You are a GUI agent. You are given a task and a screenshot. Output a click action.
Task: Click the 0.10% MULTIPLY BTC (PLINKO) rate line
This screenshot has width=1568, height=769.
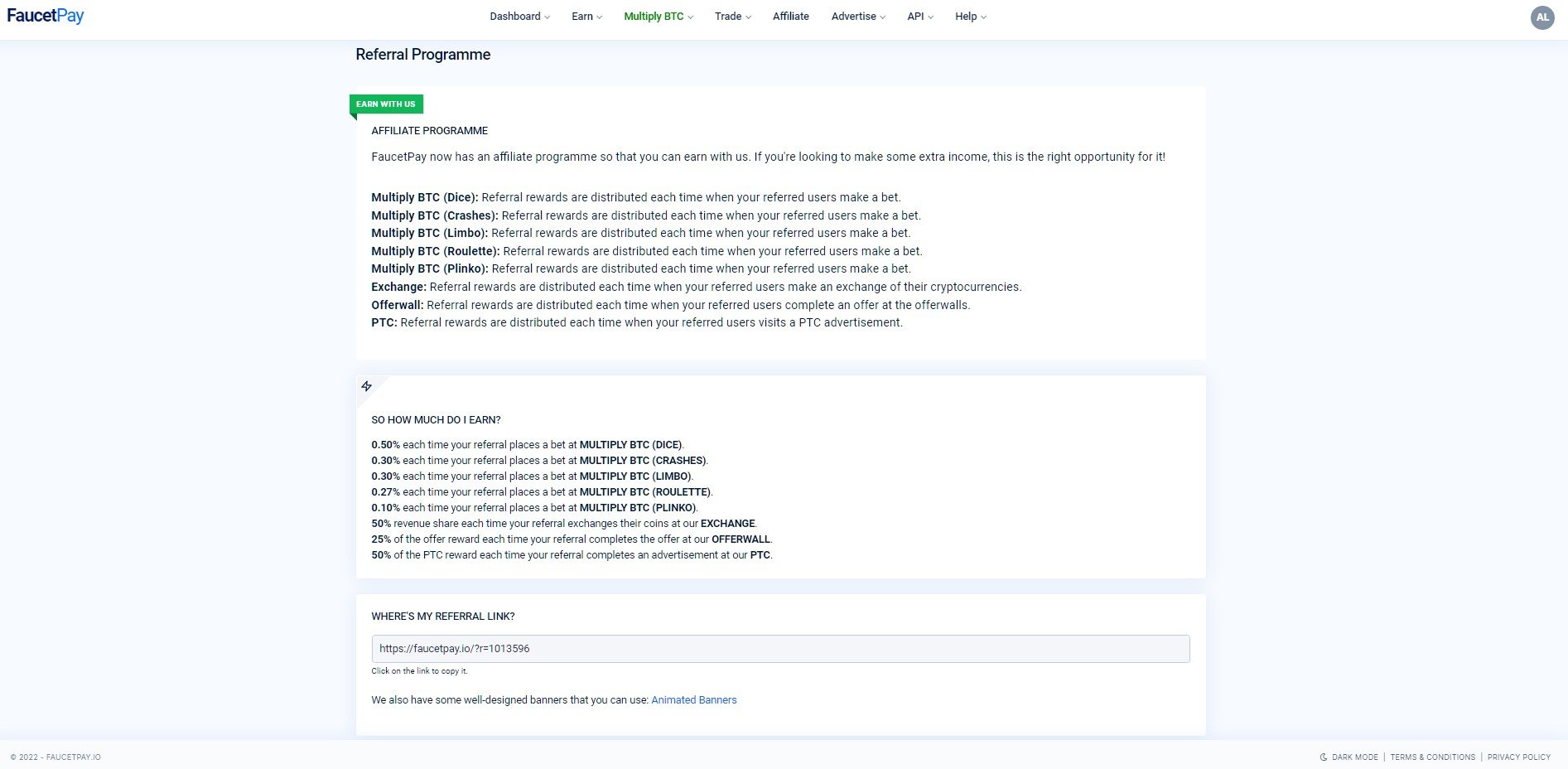pyautogui.click(x=535, y=508)
